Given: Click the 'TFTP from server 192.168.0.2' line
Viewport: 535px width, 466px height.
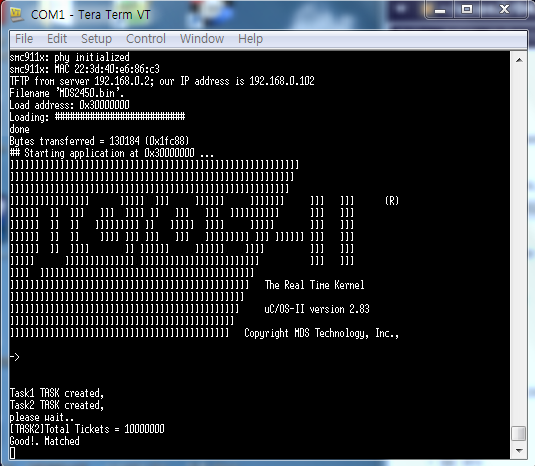Looking at the screenshot, I should click(x=162, y=81).
